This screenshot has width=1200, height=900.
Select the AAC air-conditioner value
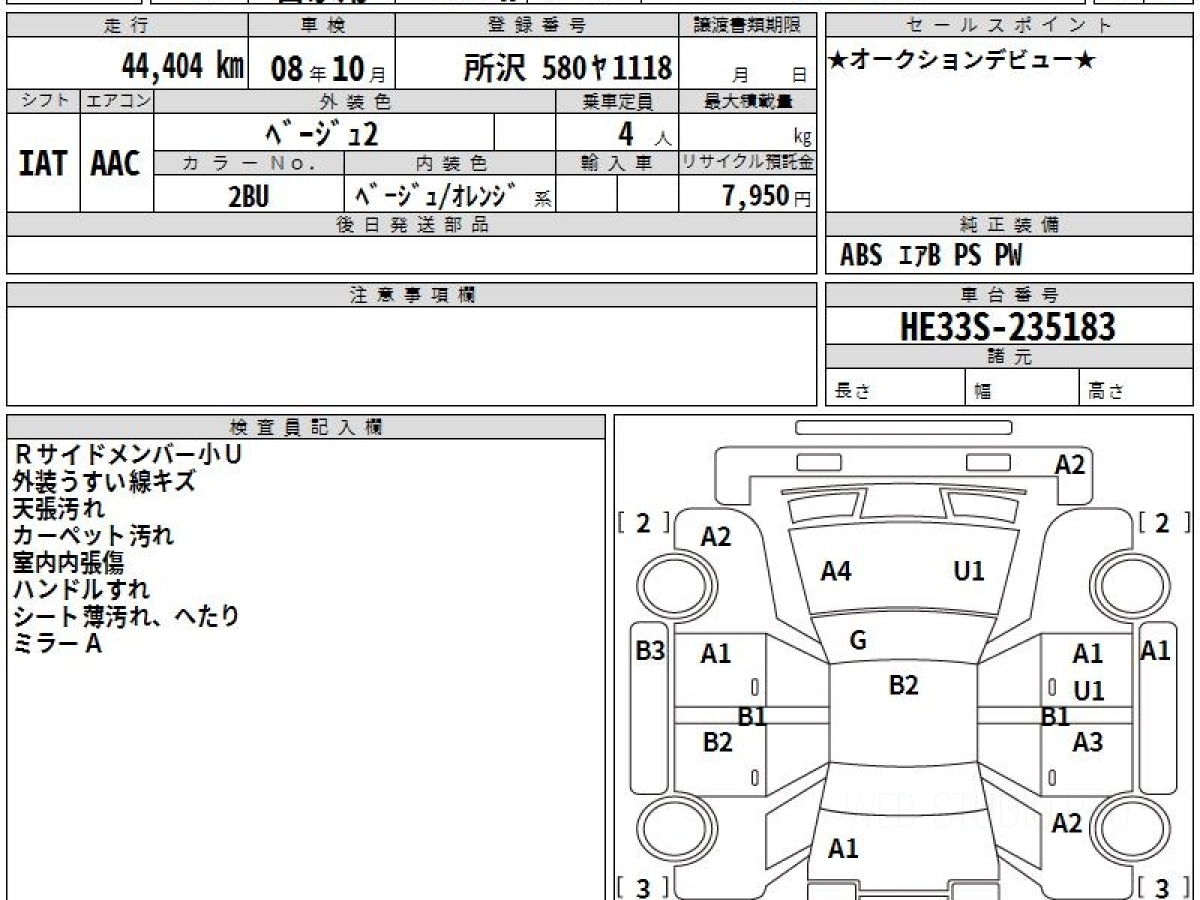pyautogui.click(x=116, y=164)
